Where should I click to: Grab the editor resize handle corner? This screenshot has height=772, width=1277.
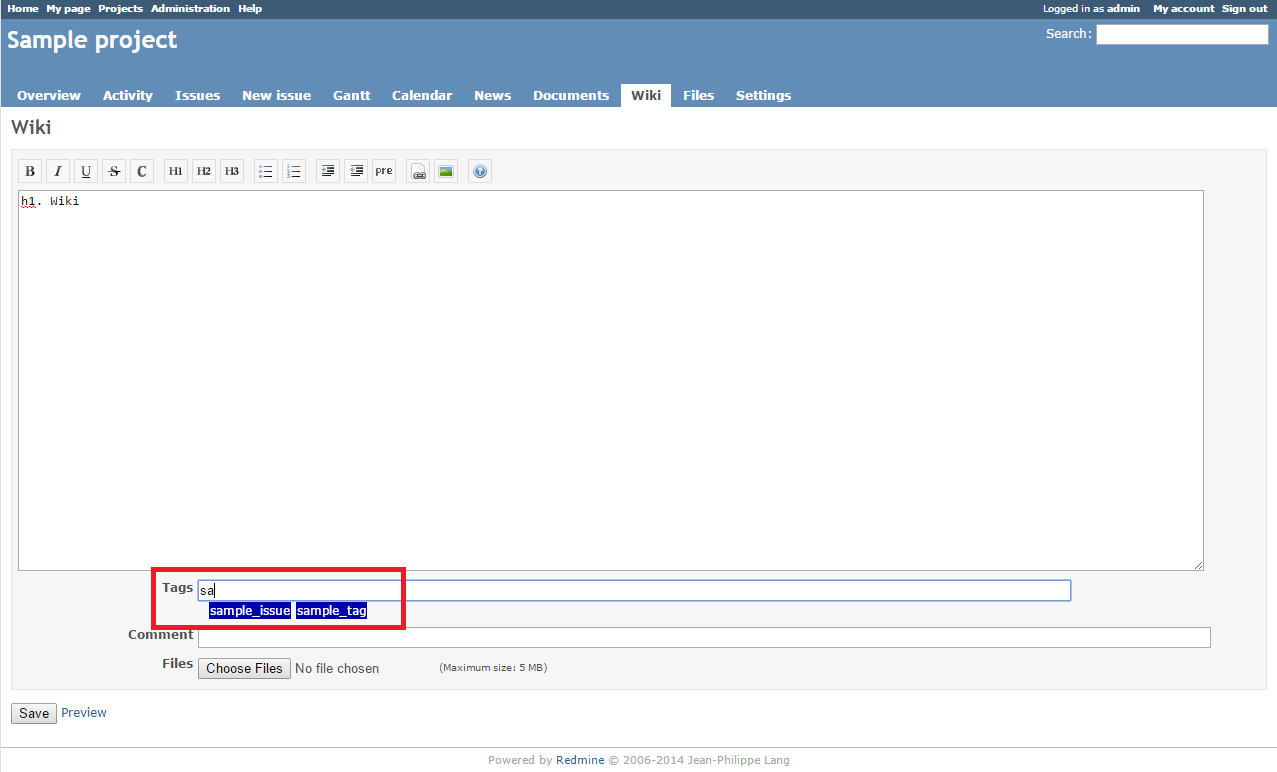(x=1197, y=564)
